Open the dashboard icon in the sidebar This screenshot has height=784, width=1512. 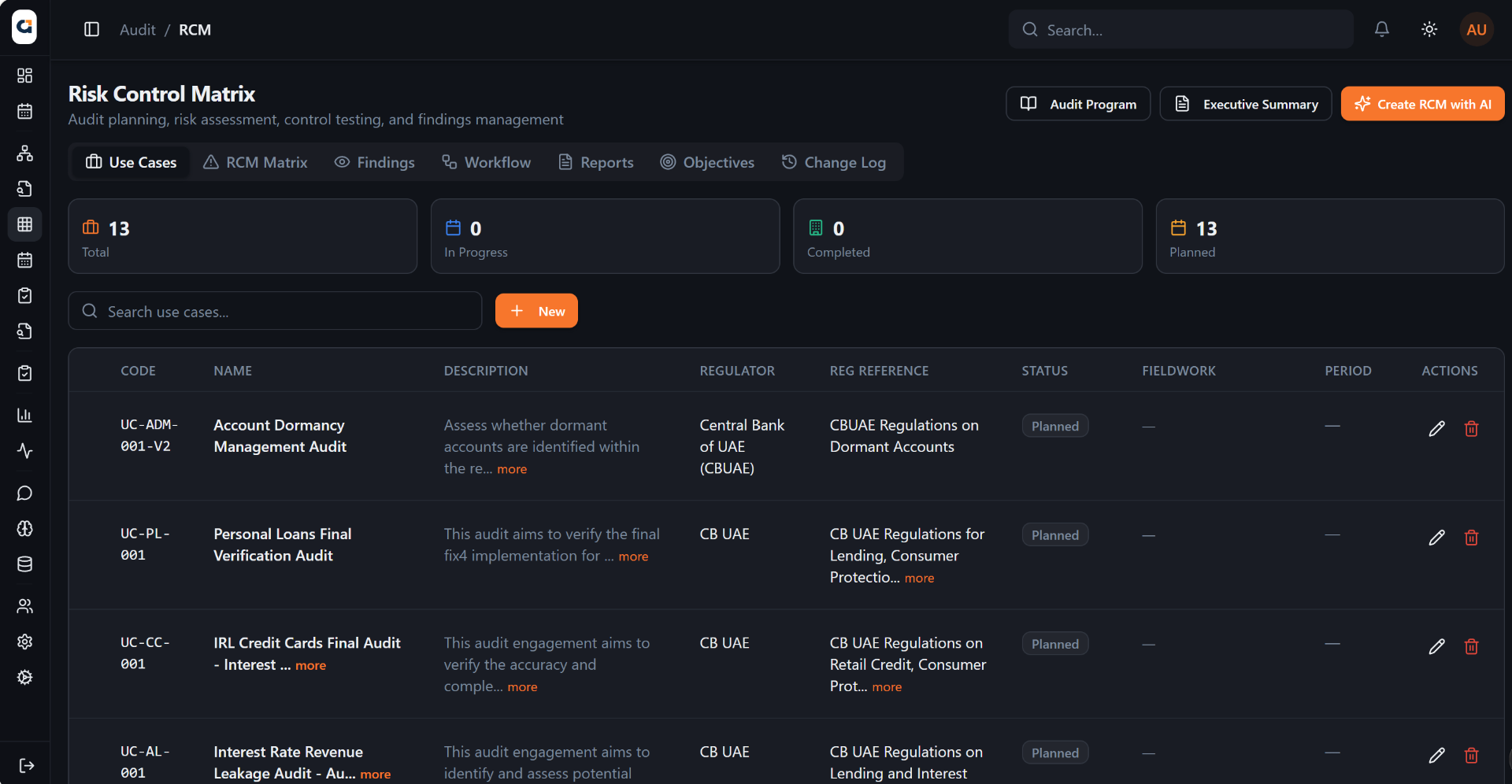(x=24, y=76)
